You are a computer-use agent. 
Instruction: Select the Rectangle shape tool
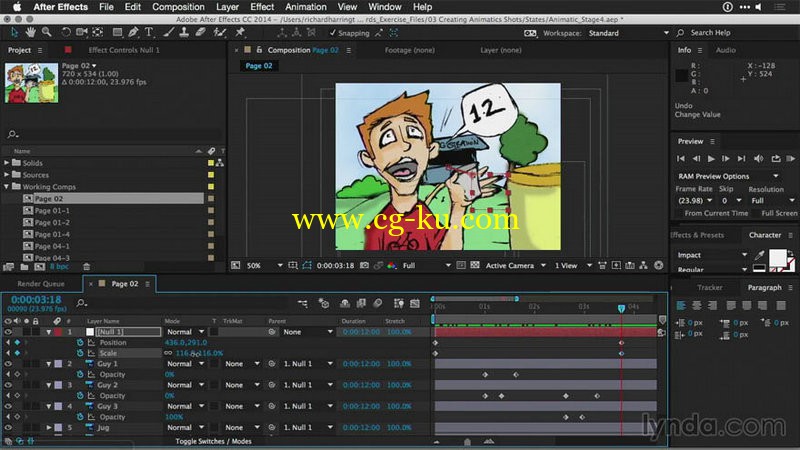pos(117,33)
